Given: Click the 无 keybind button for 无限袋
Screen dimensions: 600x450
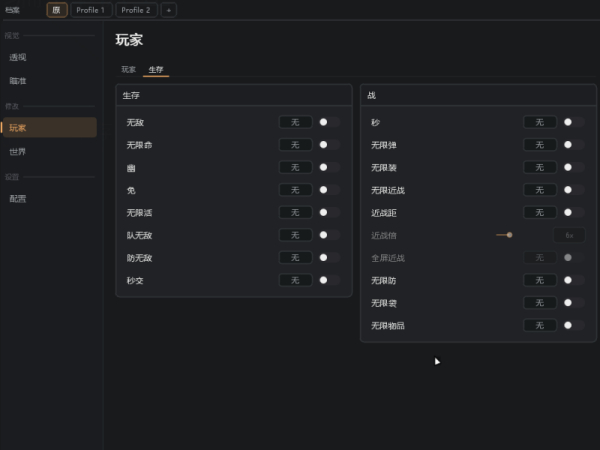Looking at the screenshot, I should click(540, 303).
